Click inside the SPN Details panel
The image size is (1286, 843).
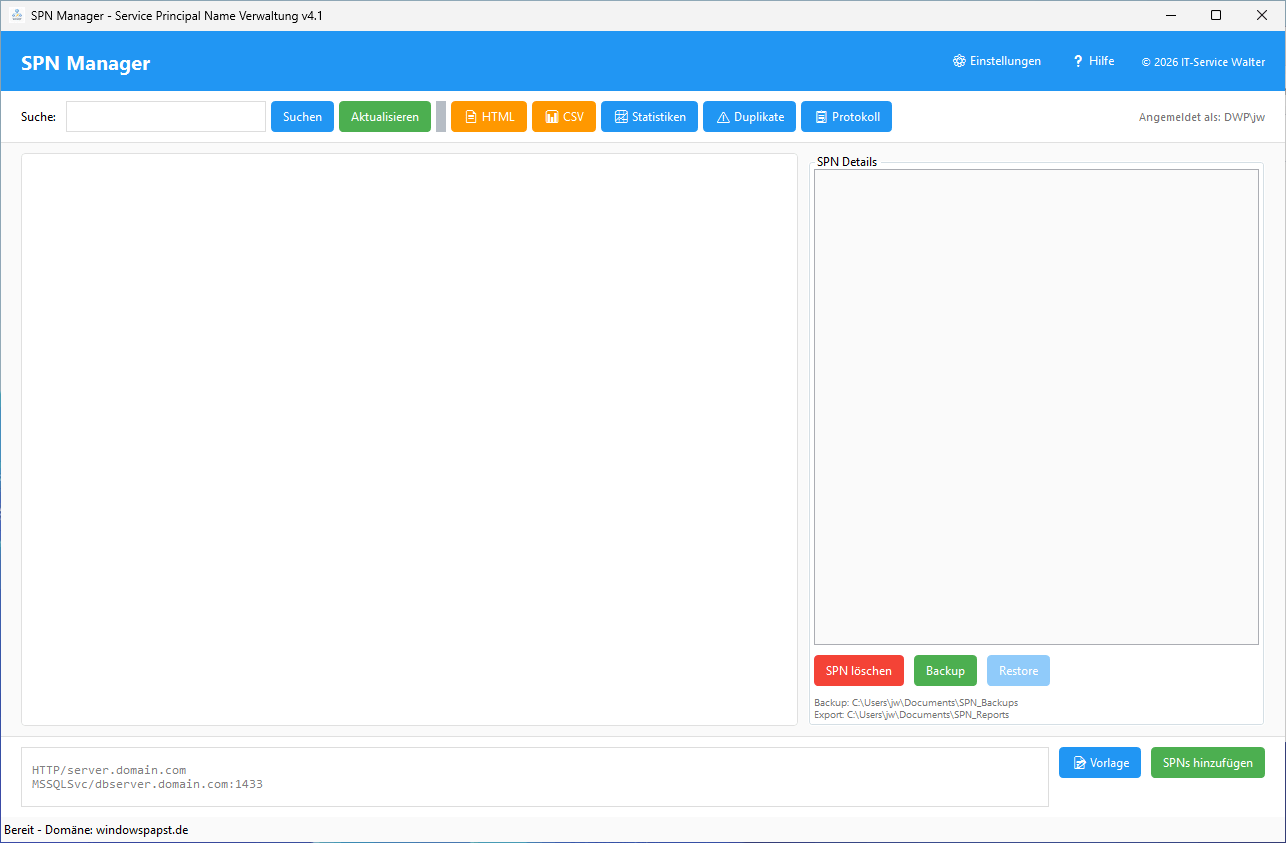(1036, 406)
